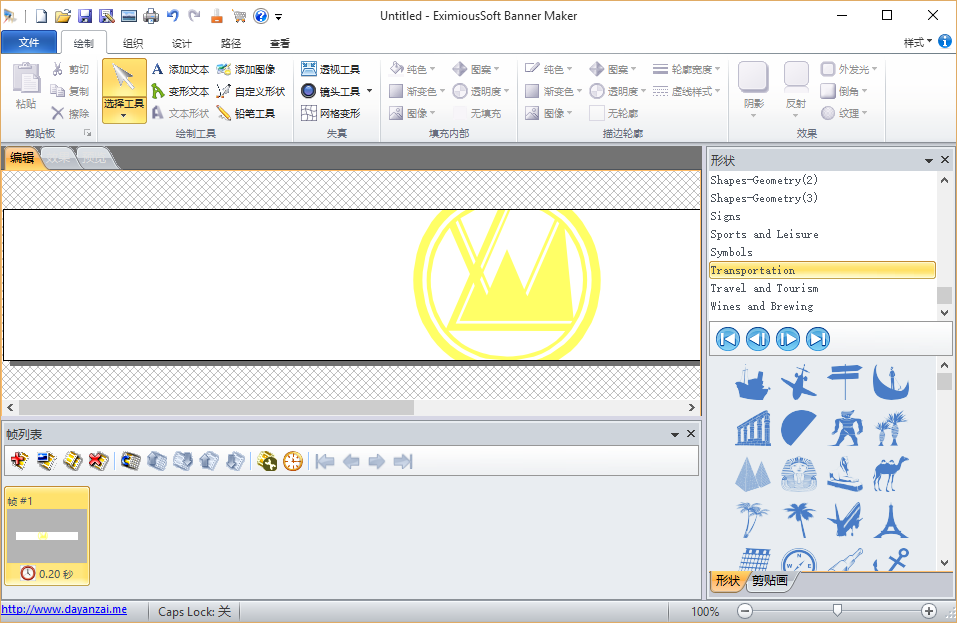Click the canvas horizontal scrollbar
The height and width of the screenshot is (623, 957).
pos(217,407)
